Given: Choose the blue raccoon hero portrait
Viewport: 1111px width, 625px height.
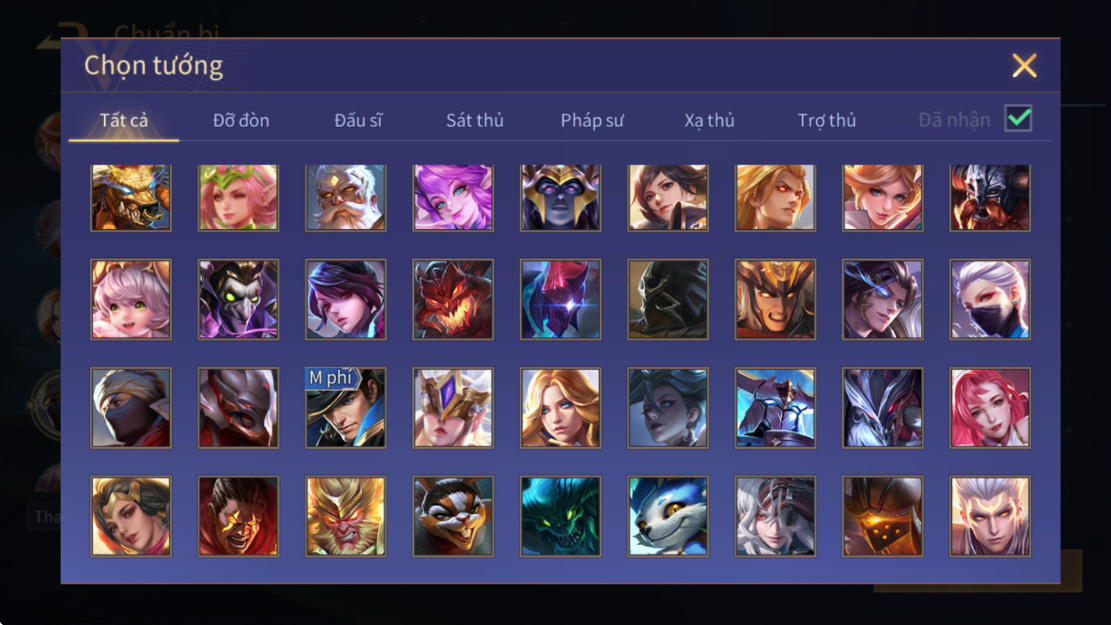Looking at the screenshot, I should (668, 516).
